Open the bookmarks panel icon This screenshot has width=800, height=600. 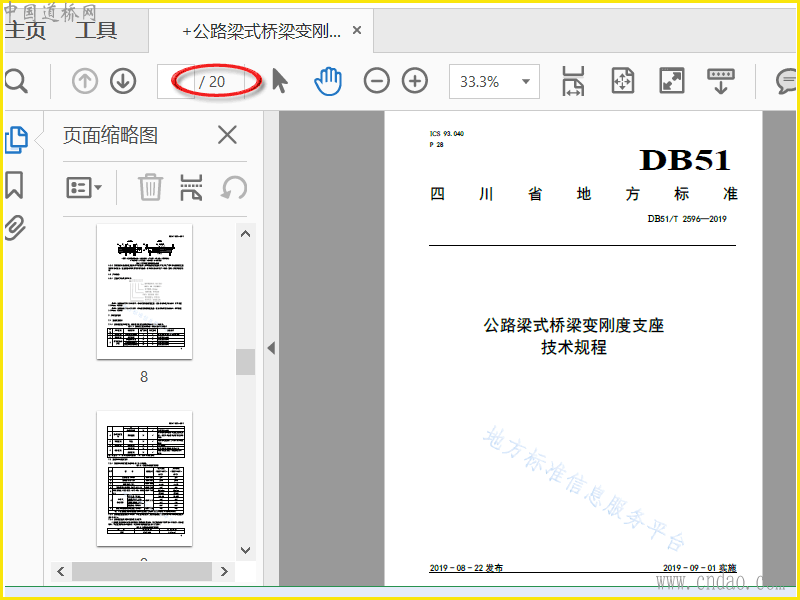(14, 185)
